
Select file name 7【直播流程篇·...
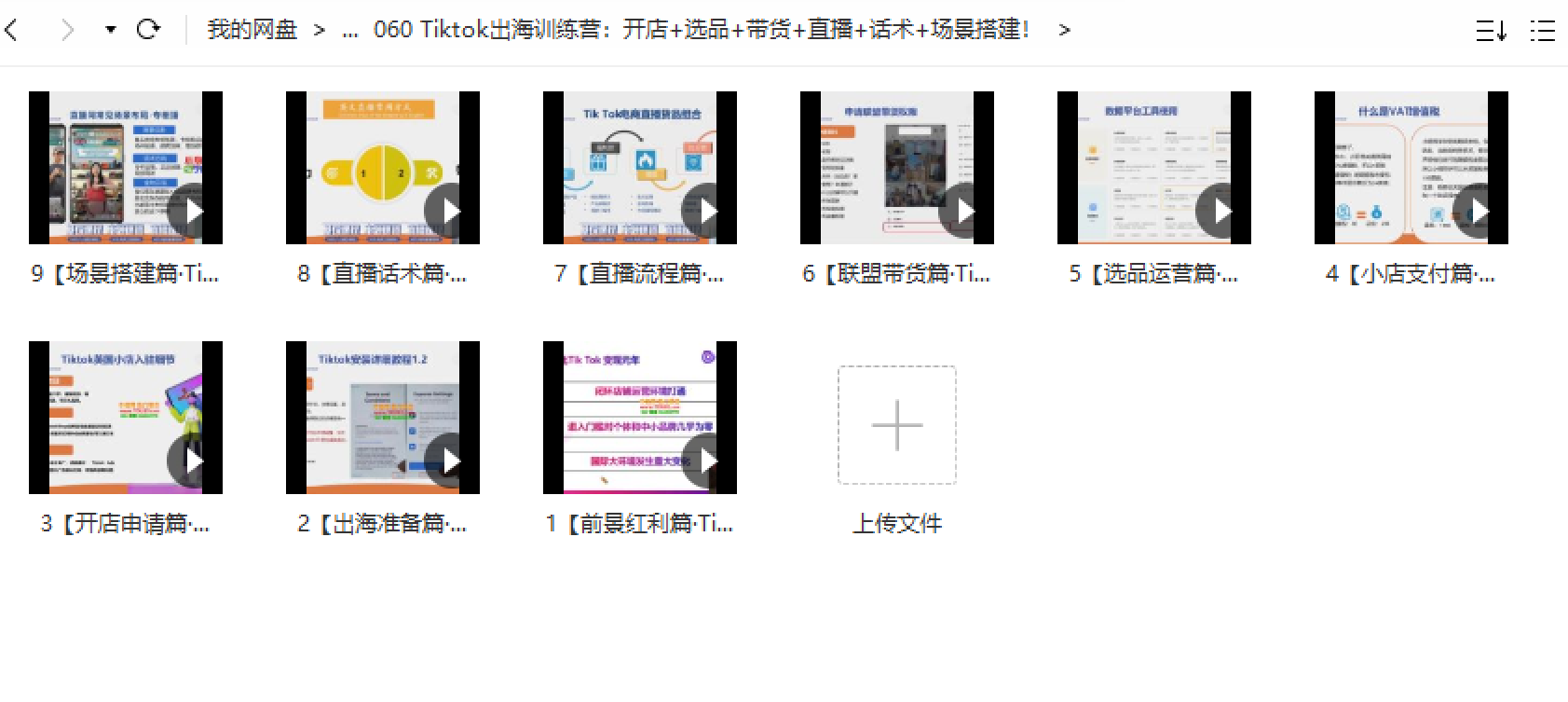(640, 273)
